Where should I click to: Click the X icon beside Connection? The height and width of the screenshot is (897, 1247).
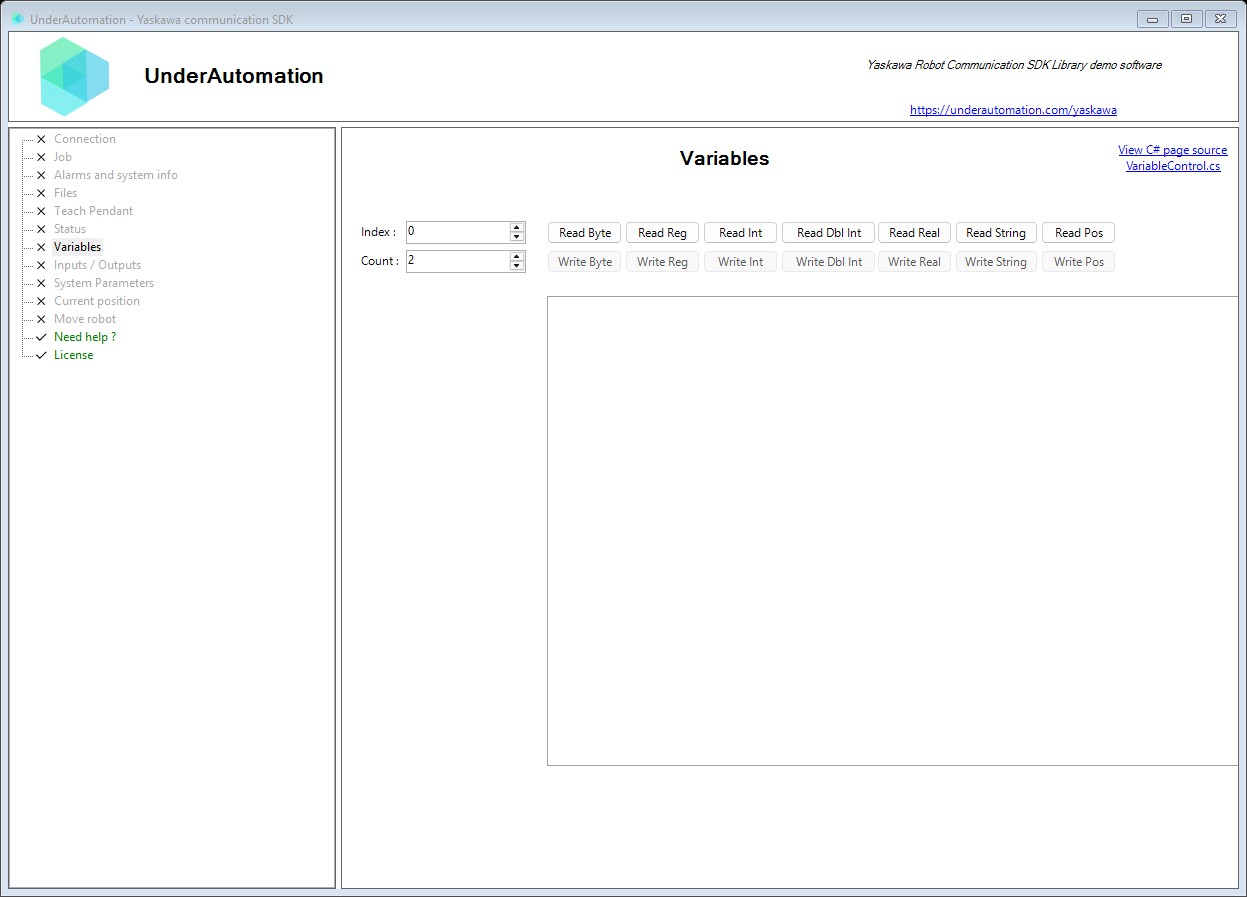pos(41,139)
